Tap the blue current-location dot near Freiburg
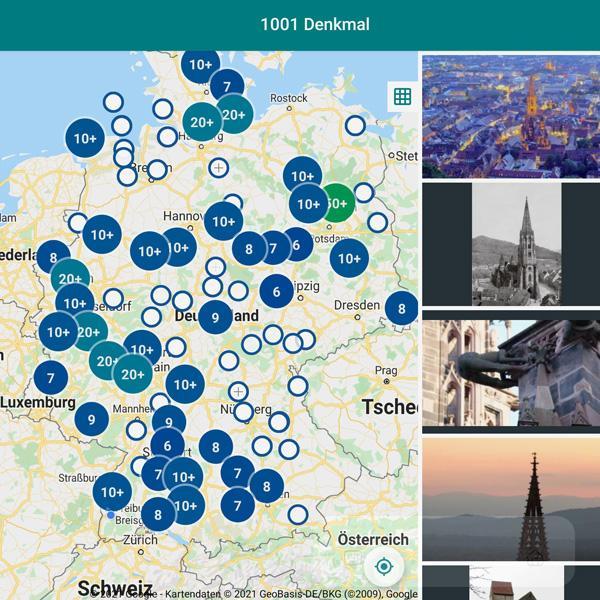 click(111, 515)
